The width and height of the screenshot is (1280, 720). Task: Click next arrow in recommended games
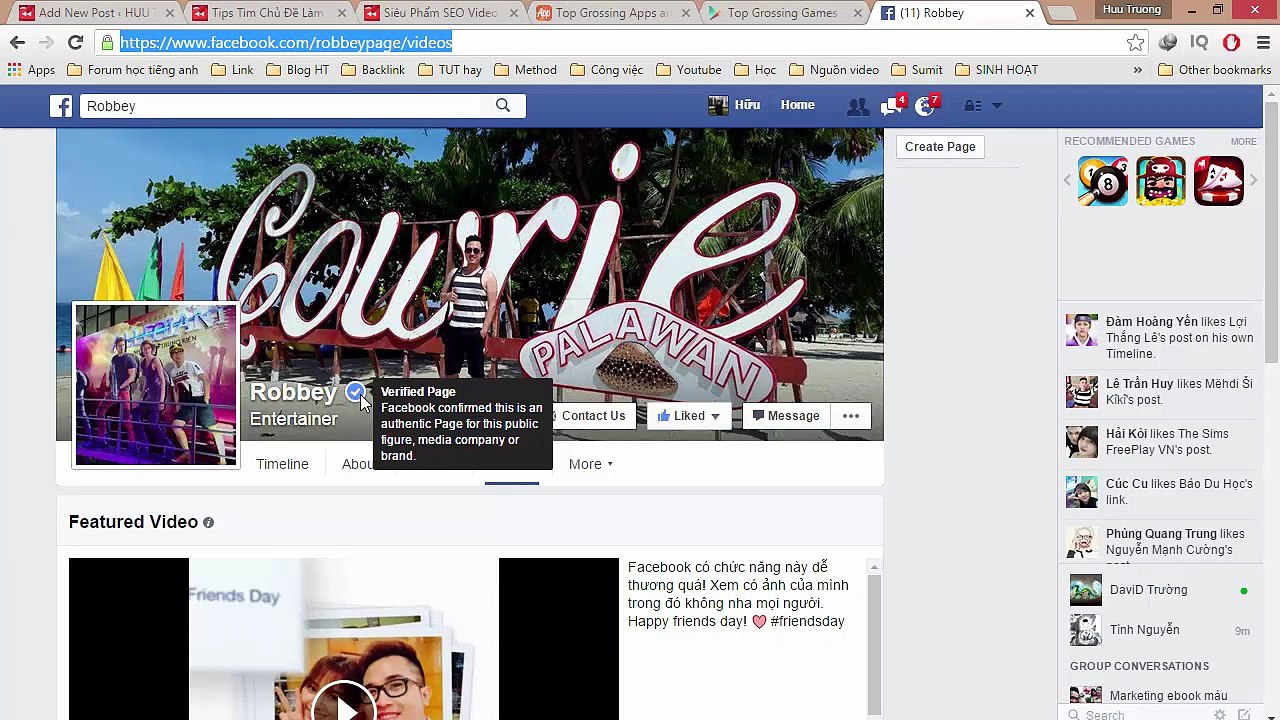(x=1253, y=181)
